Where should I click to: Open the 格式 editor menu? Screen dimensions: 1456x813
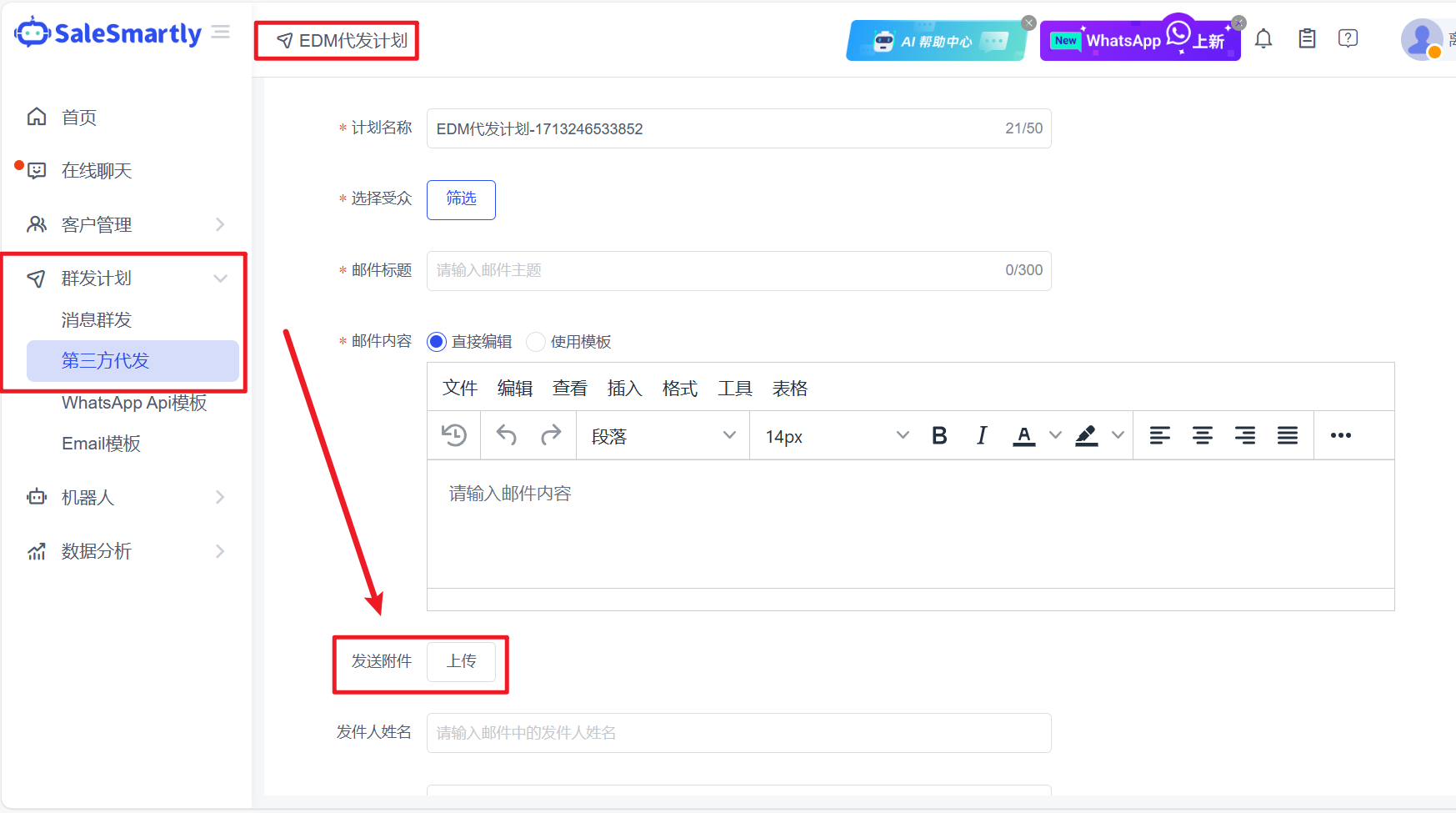pyautogui.click(x=679, y=389)
